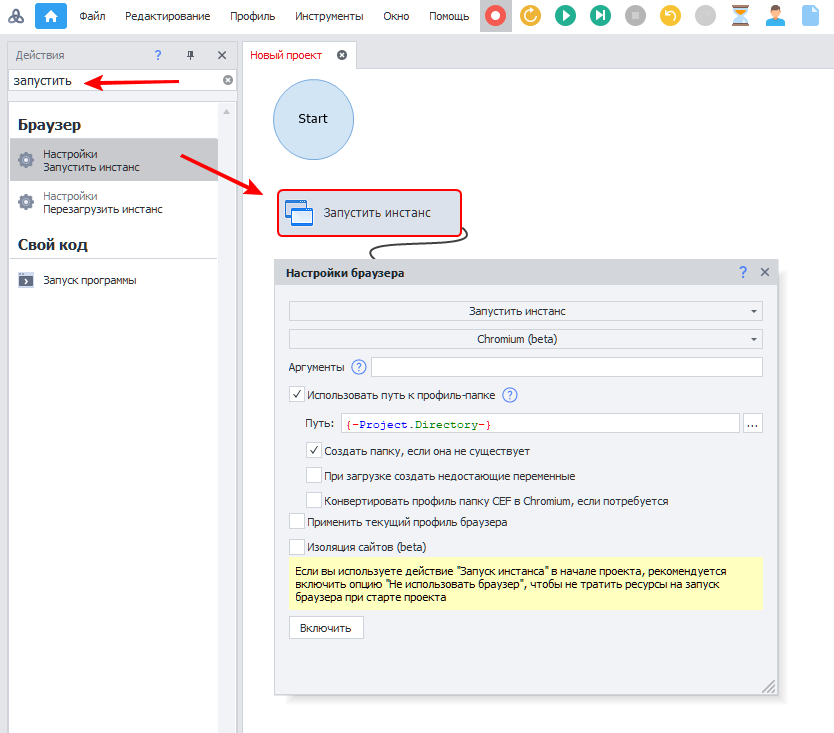
Task: Enable Изоляция сайтов (beta) checkbox
Action: [297, 546]
